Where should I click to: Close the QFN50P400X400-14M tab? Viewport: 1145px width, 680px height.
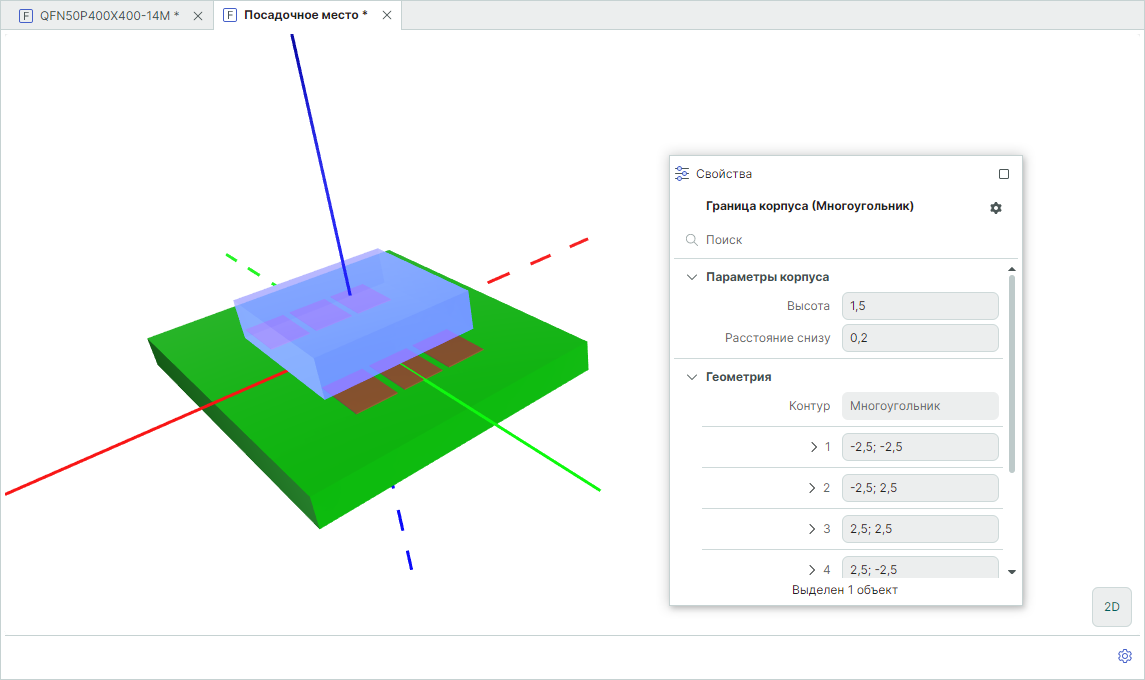[x=197, y=16]
